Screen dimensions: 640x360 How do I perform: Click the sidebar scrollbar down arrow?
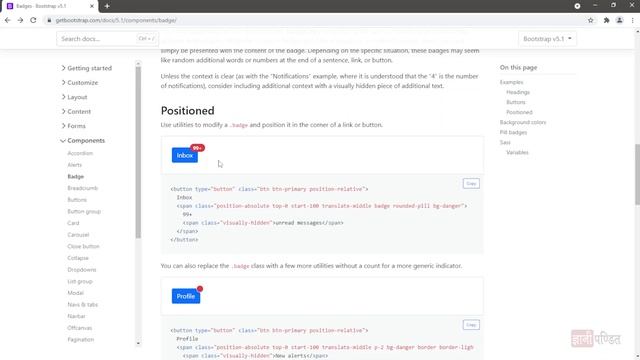pos(138,343)
